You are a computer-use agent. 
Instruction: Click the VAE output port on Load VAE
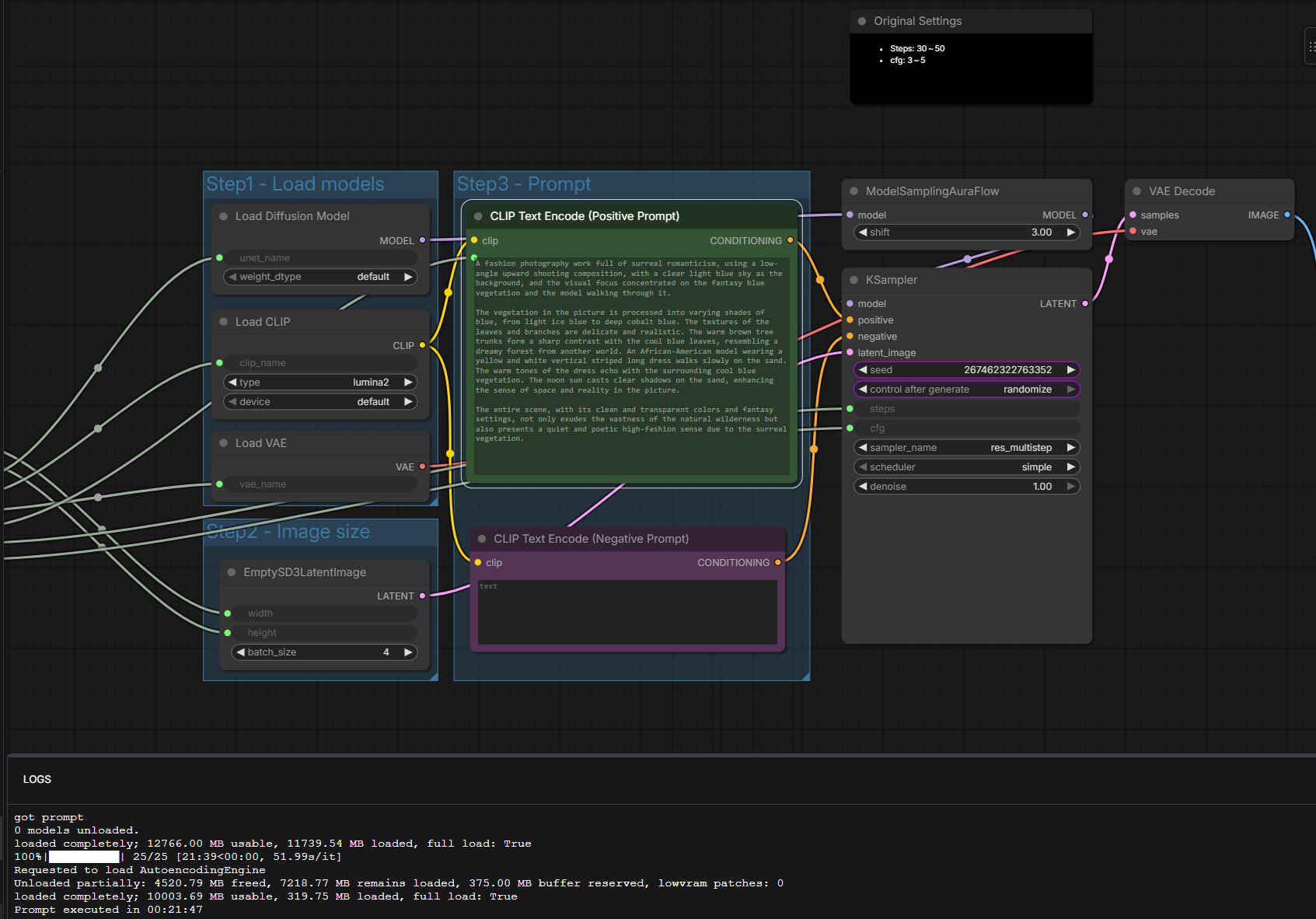(x=422, y=467)
